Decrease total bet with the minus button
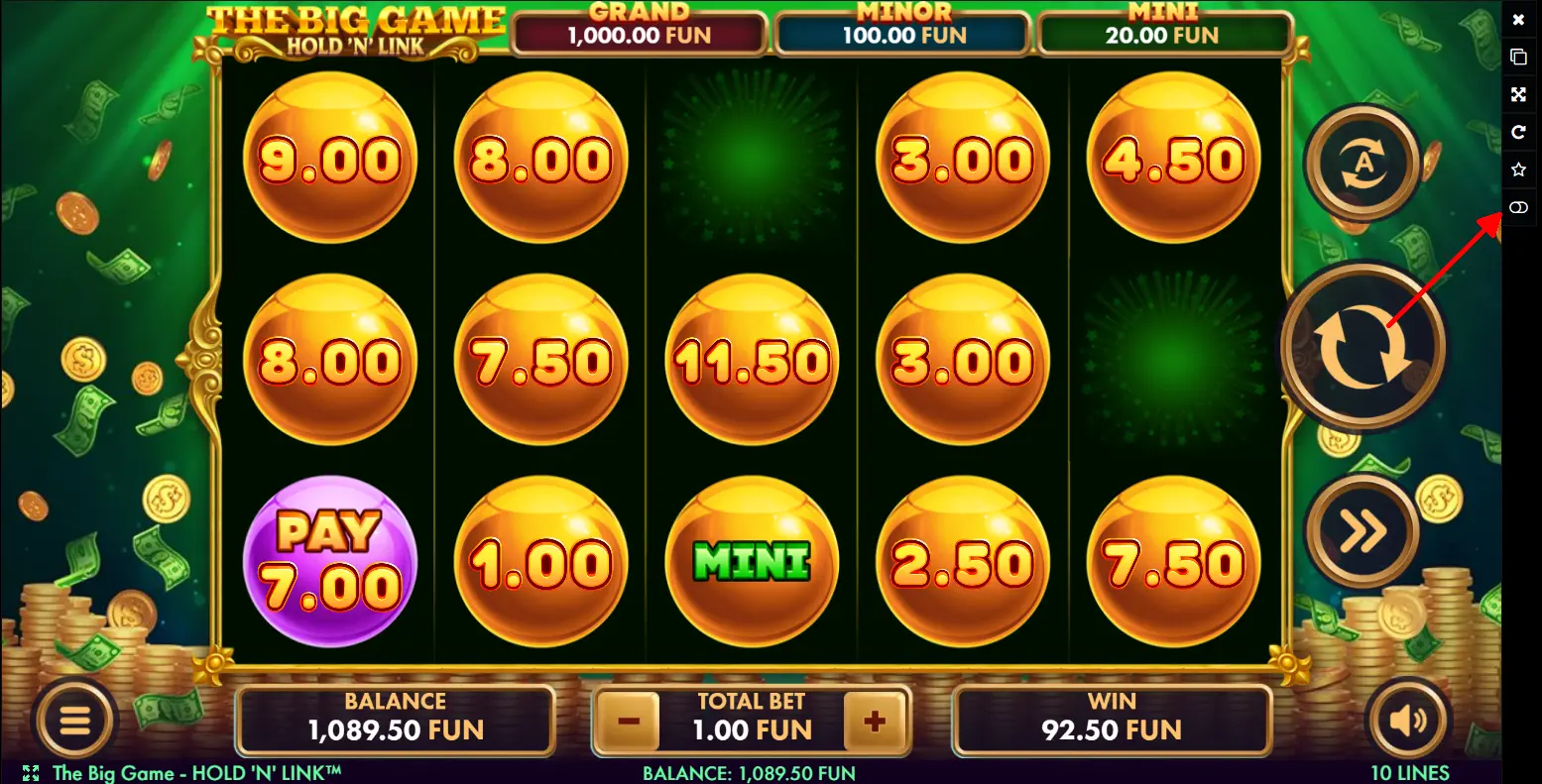Viewport: 1542px width, 784px height. (x=629, y=721)
